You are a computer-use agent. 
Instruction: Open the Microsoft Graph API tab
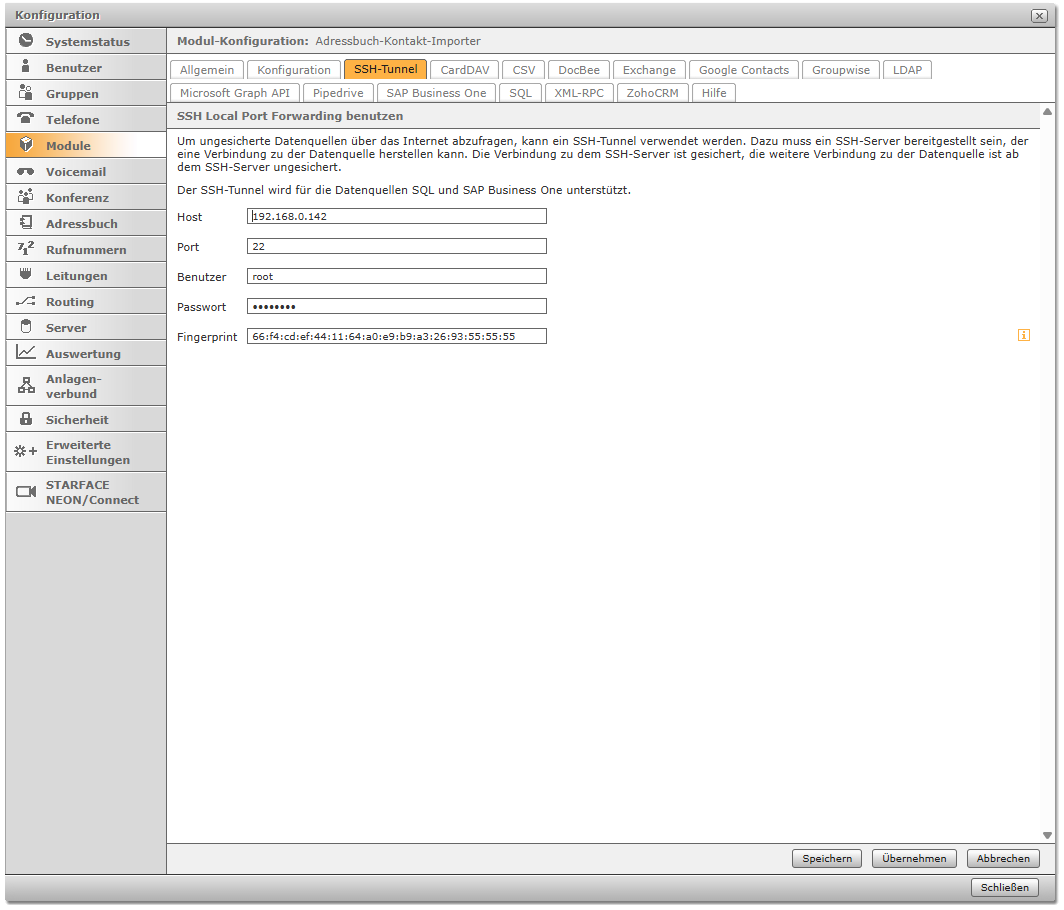pyautogui.click(x=235, y=93)
